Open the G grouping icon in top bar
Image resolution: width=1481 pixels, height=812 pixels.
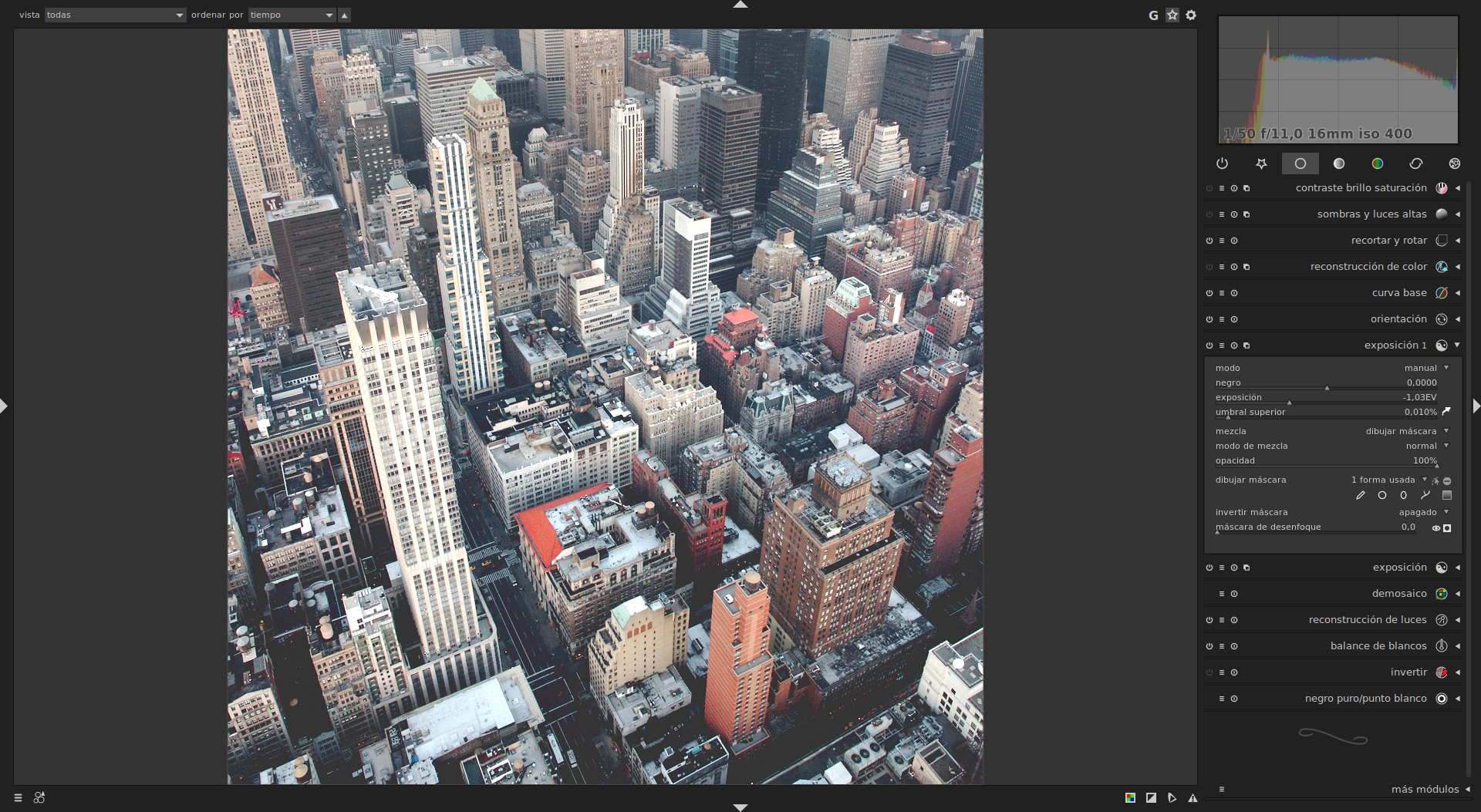coord(1153,15)
